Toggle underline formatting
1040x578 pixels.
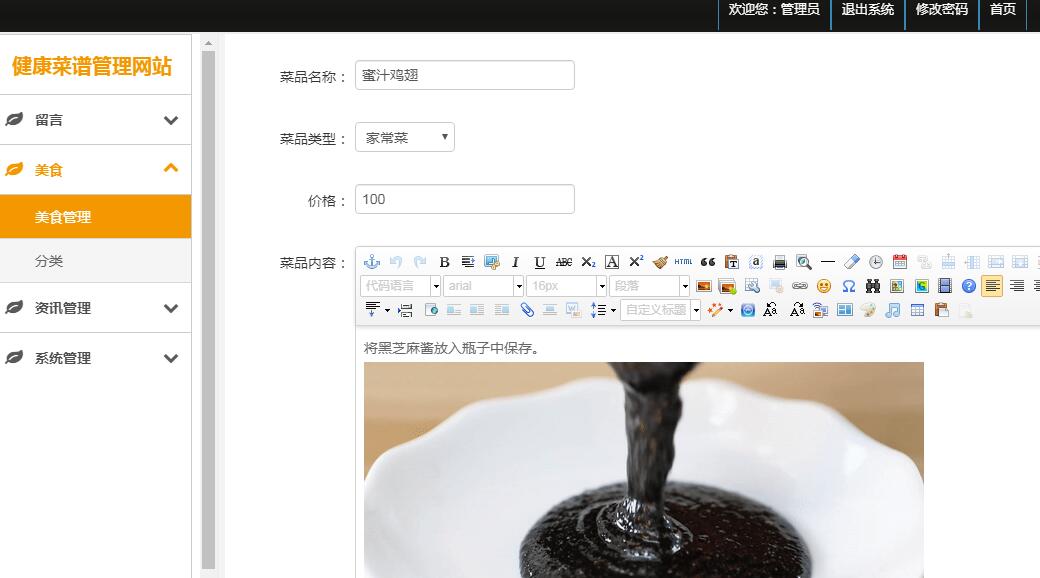coord(540,262)
